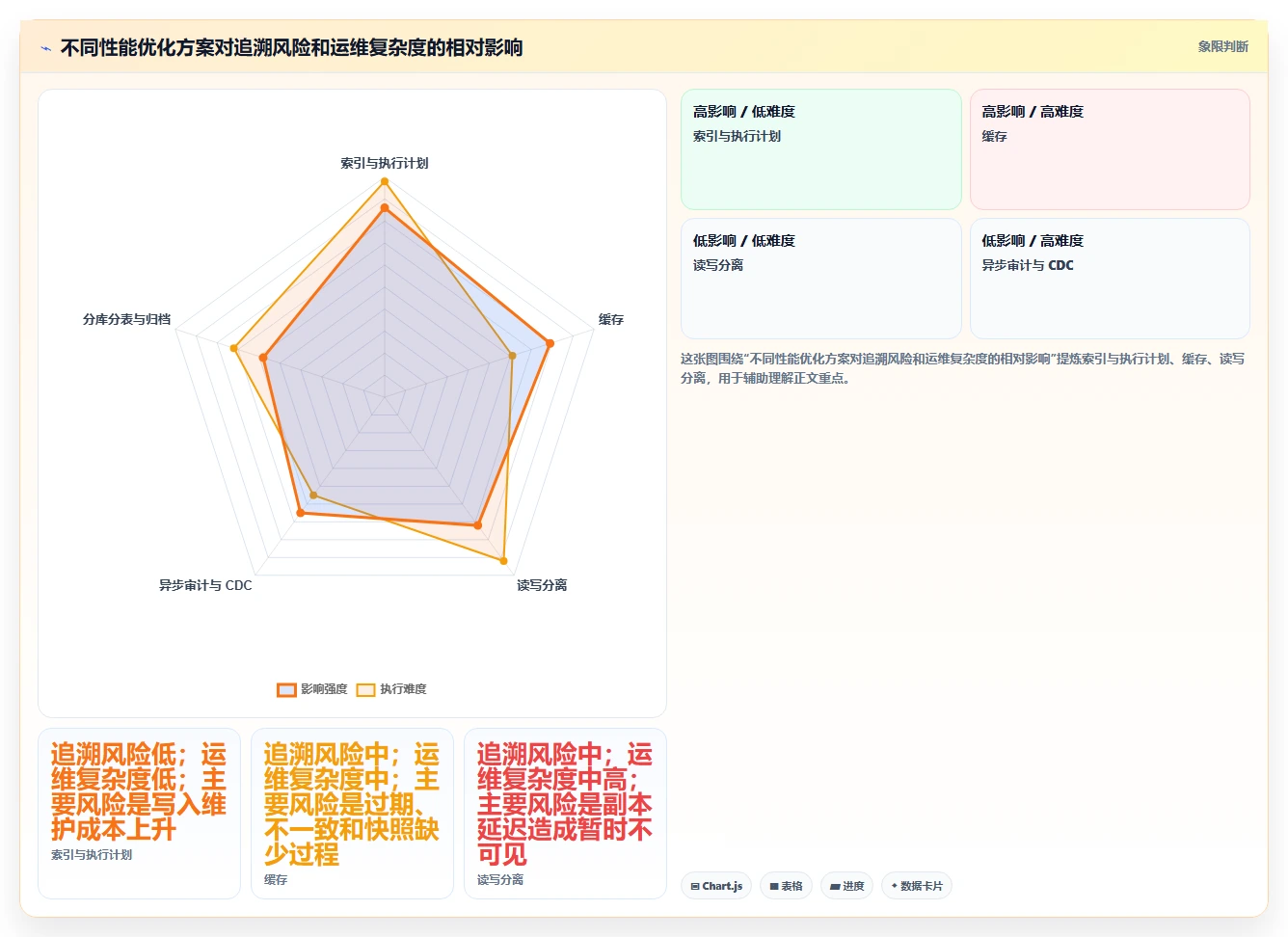Click the 影响强度 data point on 索引与执行计划 axis

384,207
